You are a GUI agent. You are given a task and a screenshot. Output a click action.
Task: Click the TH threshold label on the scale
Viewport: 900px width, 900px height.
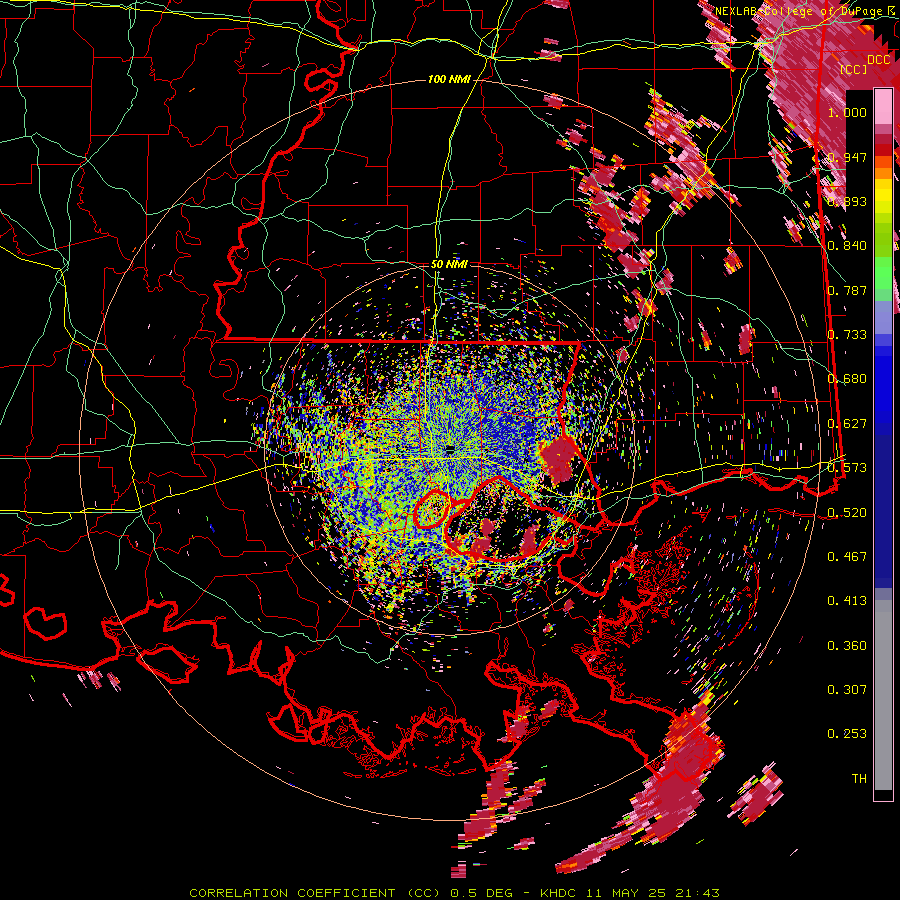[x=859, y=778]
